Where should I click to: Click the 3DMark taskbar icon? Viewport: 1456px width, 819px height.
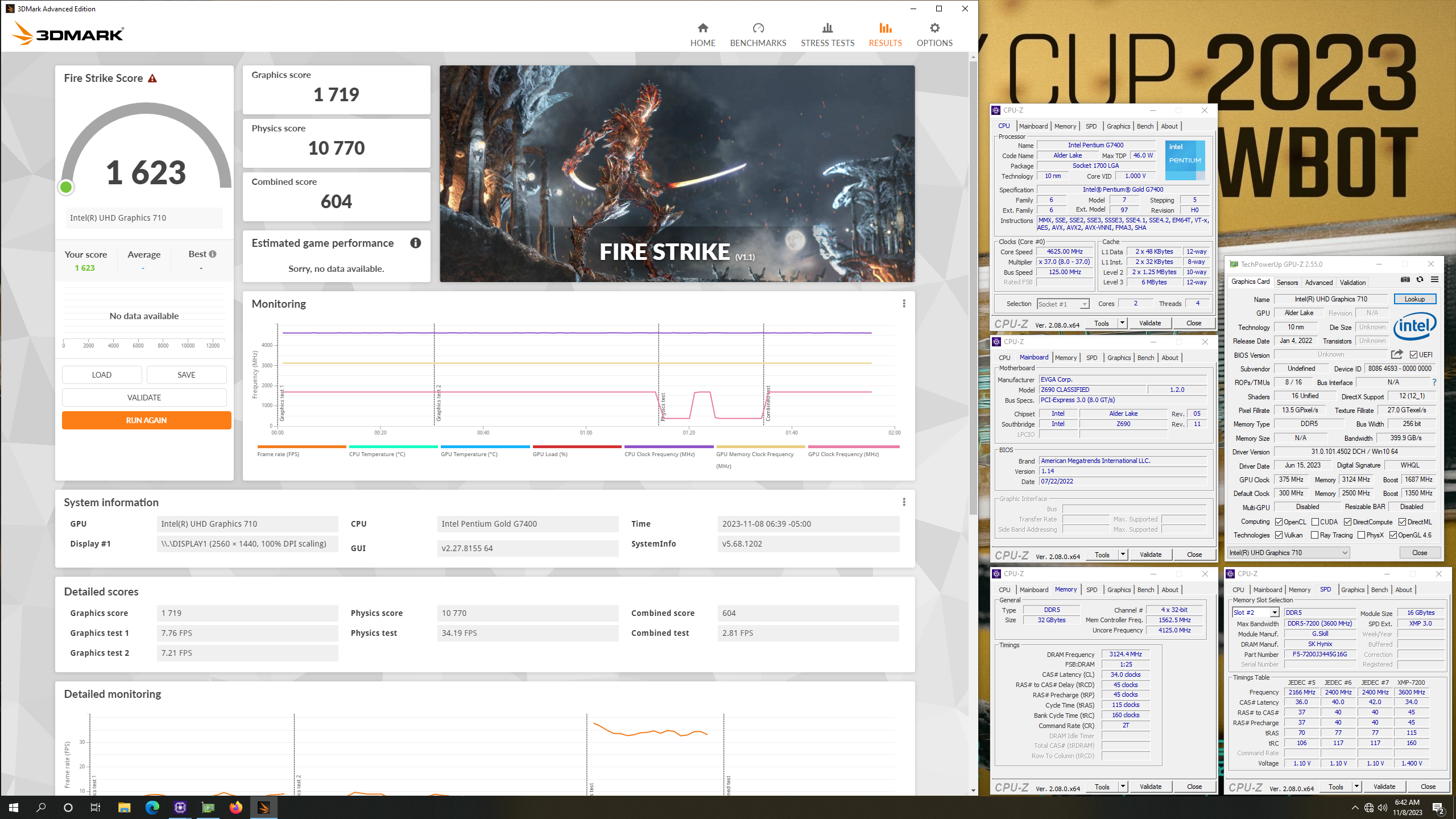[264, 807]
